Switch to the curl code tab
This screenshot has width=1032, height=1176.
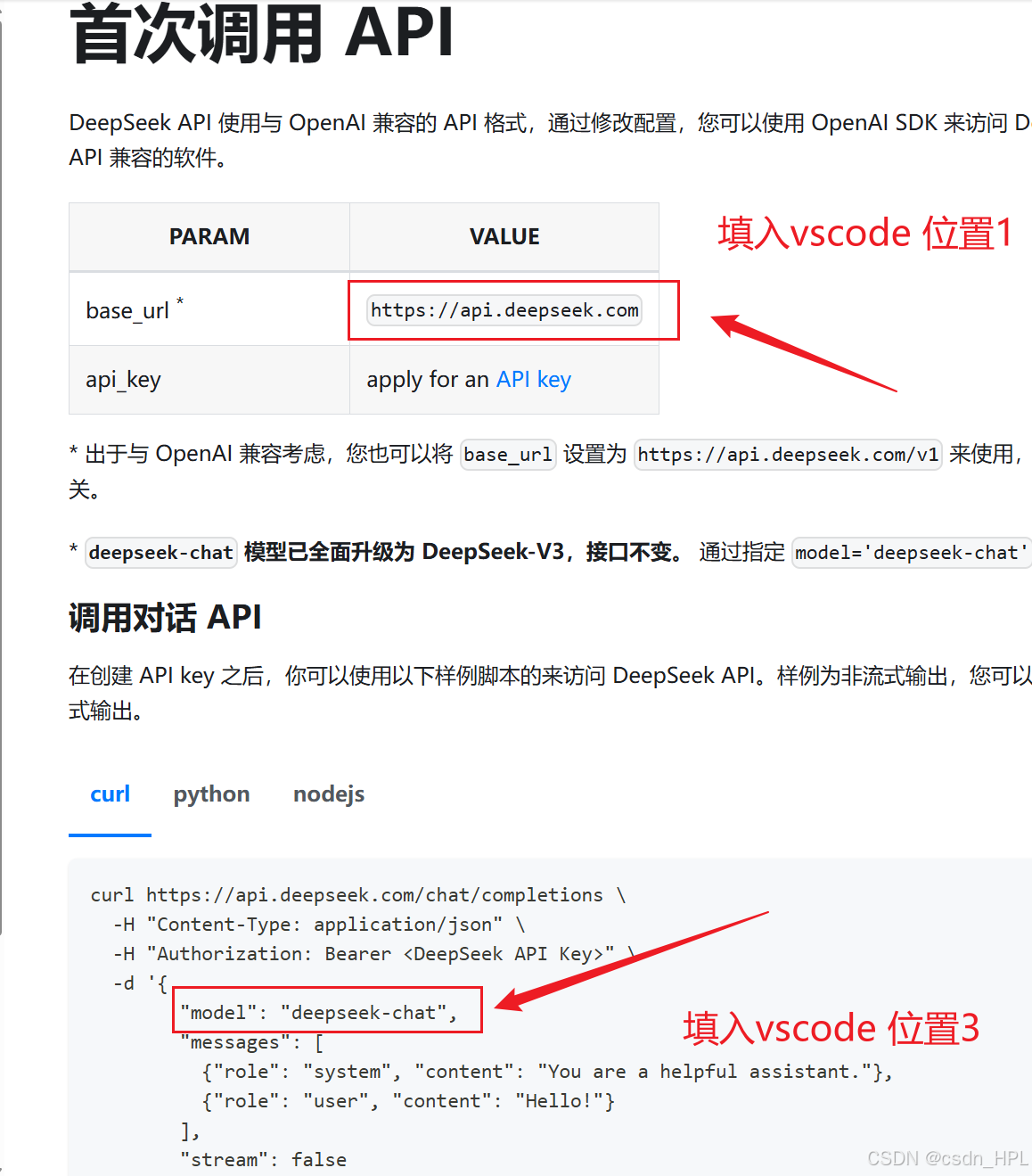[x=110, y=794]
